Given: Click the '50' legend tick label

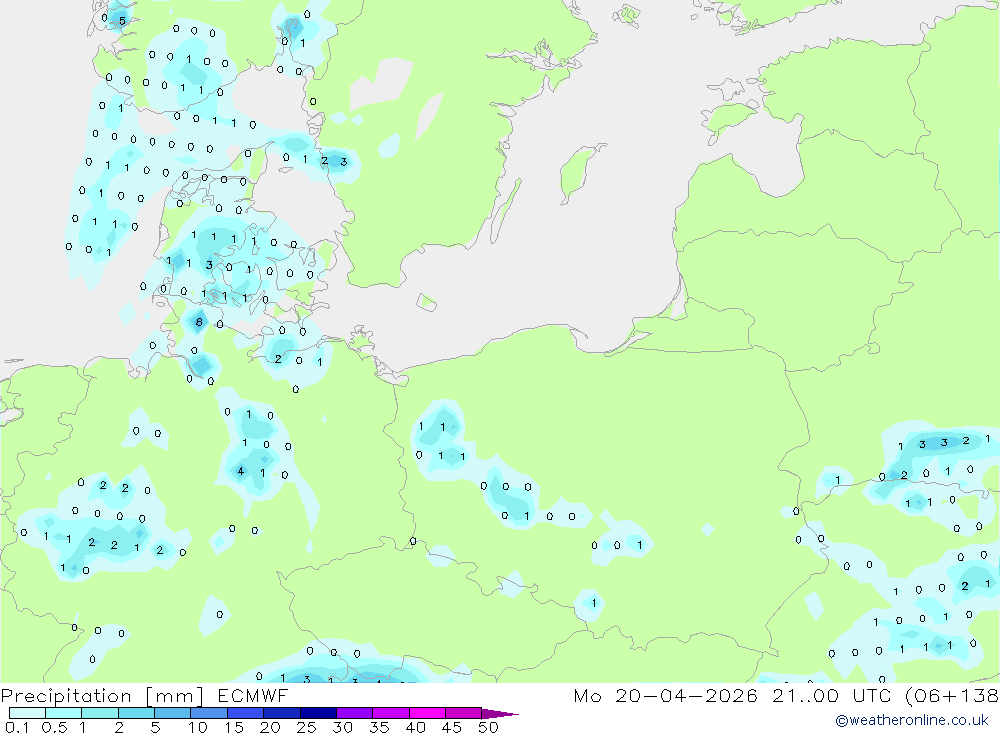Looking at the screenshot, I should (488, 727).
